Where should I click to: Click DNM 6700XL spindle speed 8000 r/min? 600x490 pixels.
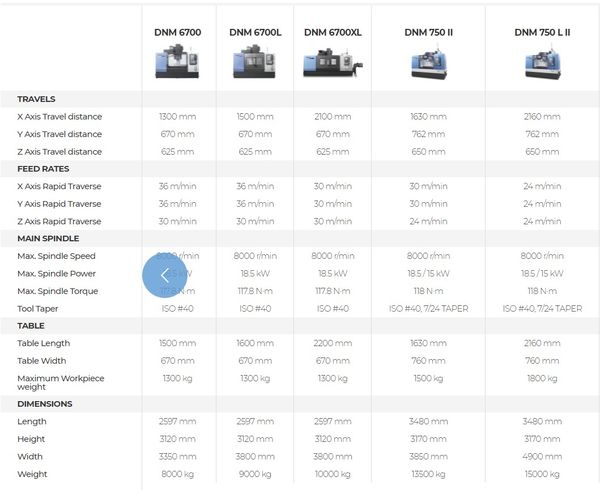coord(333,256)
